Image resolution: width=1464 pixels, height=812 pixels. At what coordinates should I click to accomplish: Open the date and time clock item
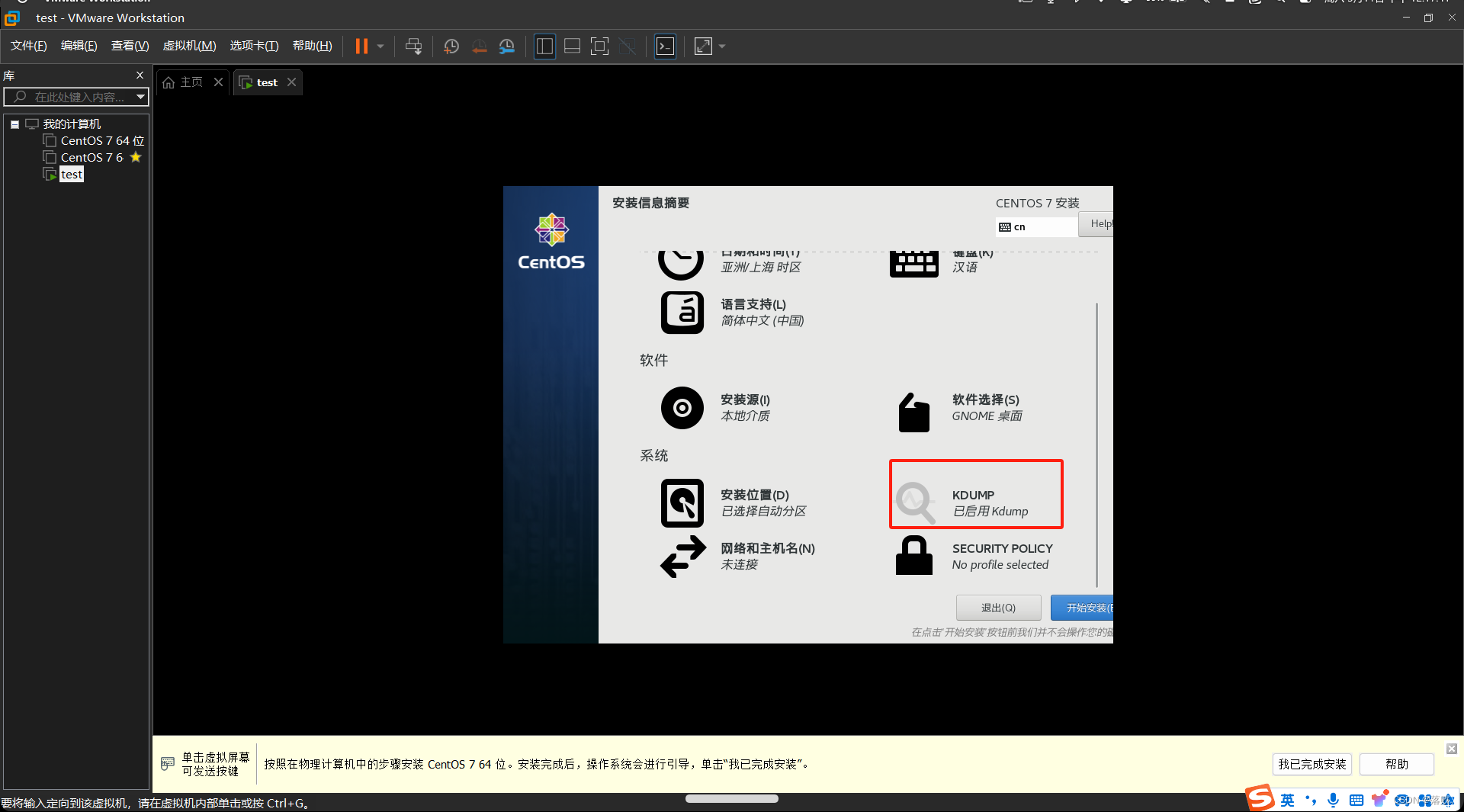click(x=729, y=265)
